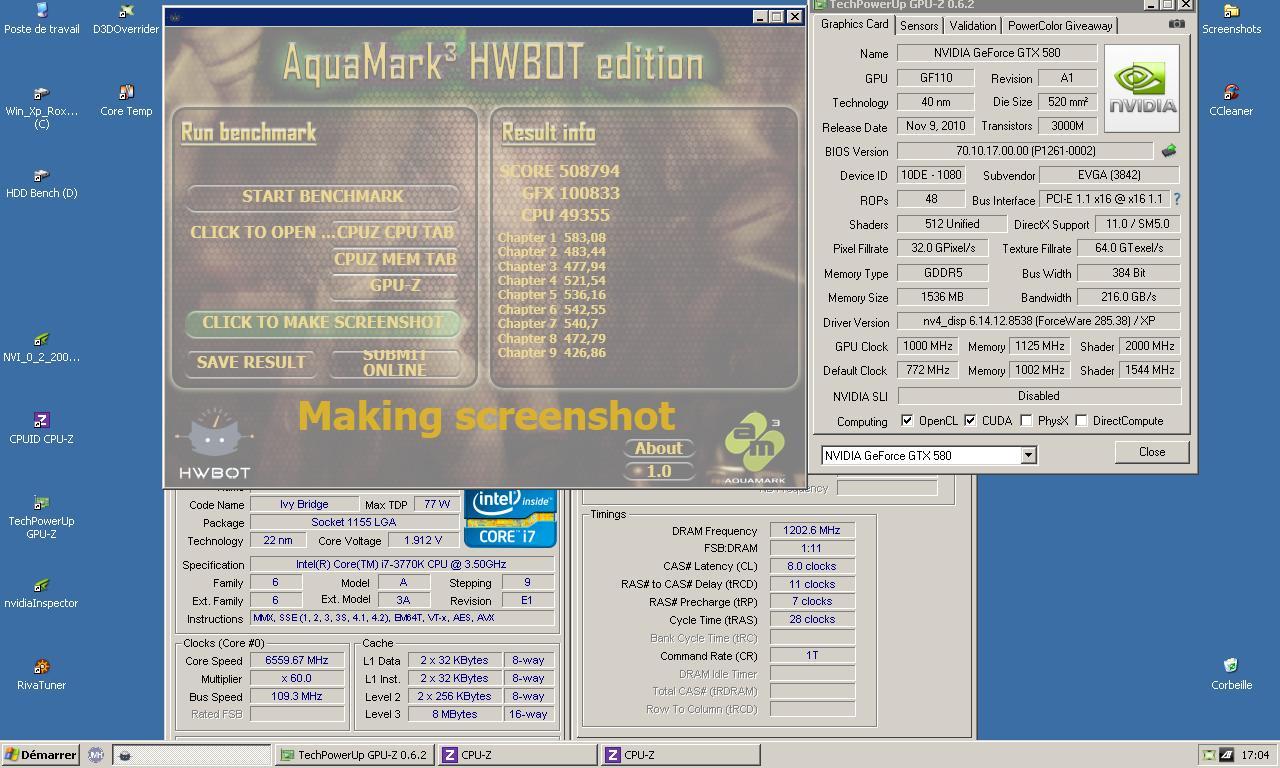Open CPUZ MEM TAB button
The width and height of the screenshot is (1280, 768).
(395, 259)
